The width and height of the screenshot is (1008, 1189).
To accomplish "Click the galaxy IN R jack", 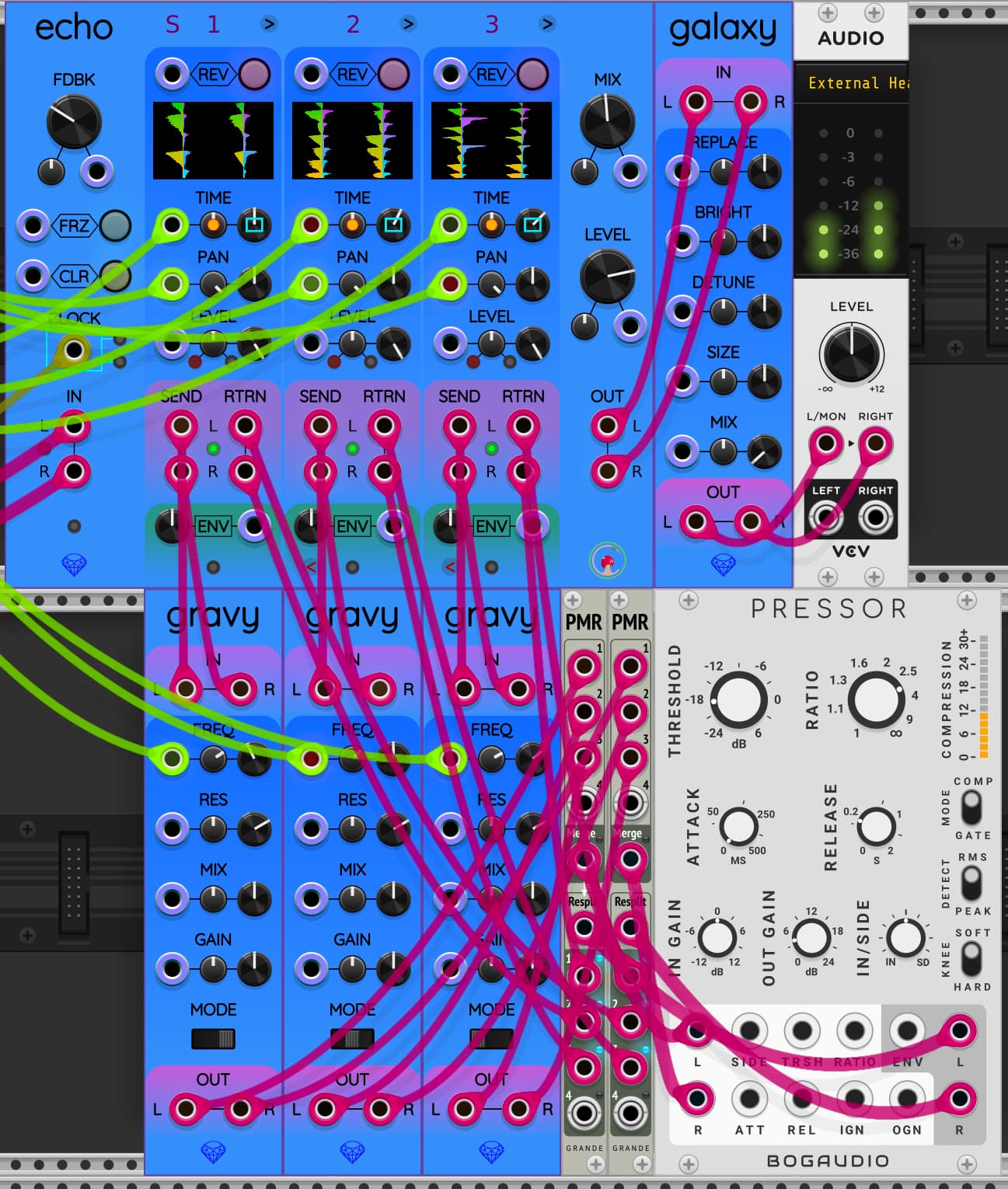I will tap(750, 101).
